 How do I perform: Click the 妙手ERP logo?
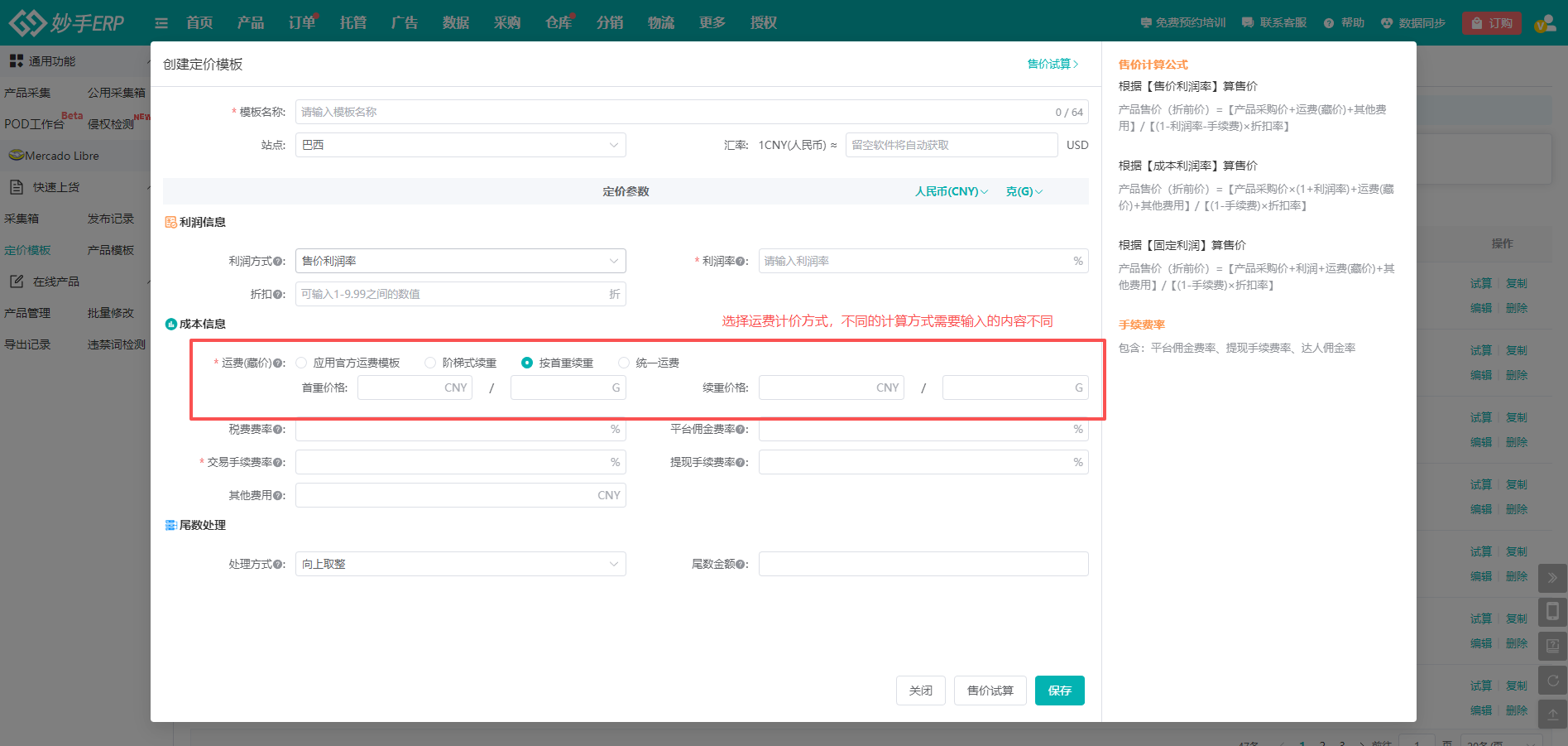pos(66,22)
